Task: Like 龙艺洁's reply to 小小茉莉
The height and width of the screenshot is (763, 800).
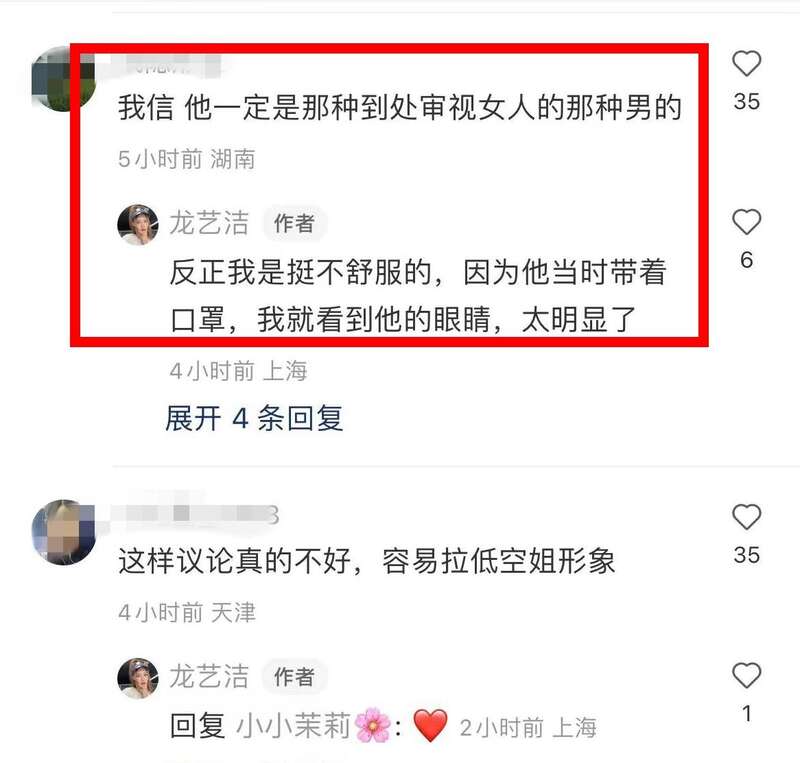Action: (746, 675)
